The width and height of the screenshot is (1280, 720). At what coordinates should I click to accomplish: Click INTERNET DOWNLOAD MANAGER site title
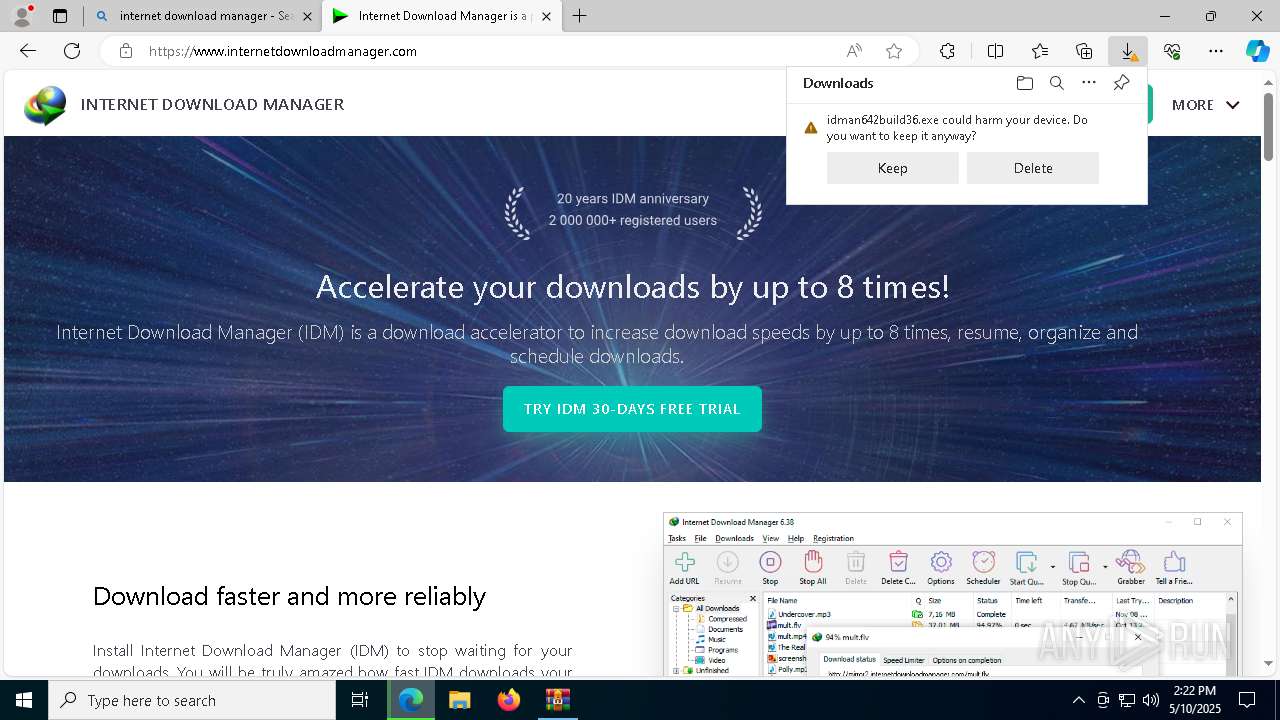(x=212, y=105)
